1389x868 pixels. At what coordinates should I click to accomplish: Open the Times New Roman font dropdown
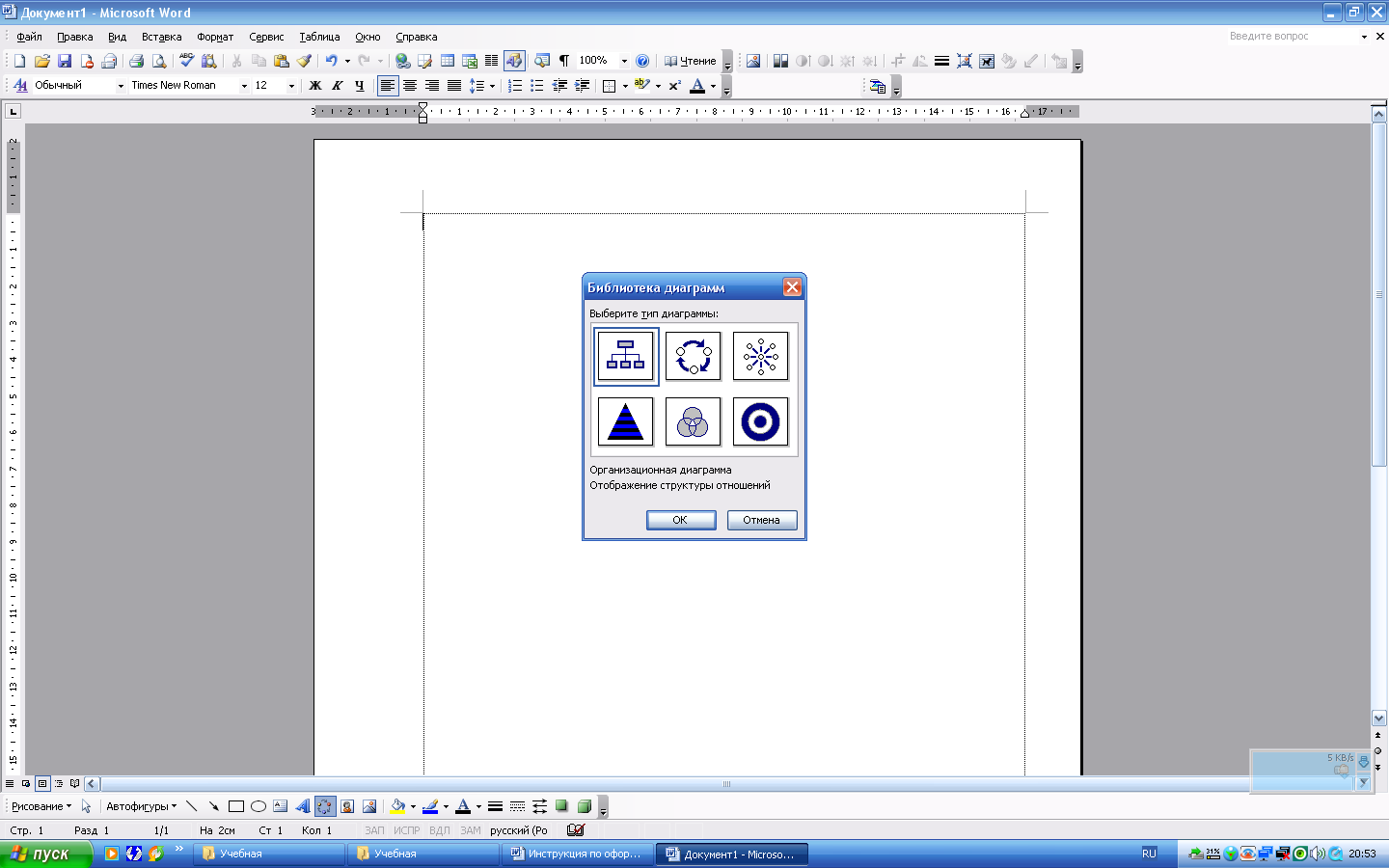[244, 85]
